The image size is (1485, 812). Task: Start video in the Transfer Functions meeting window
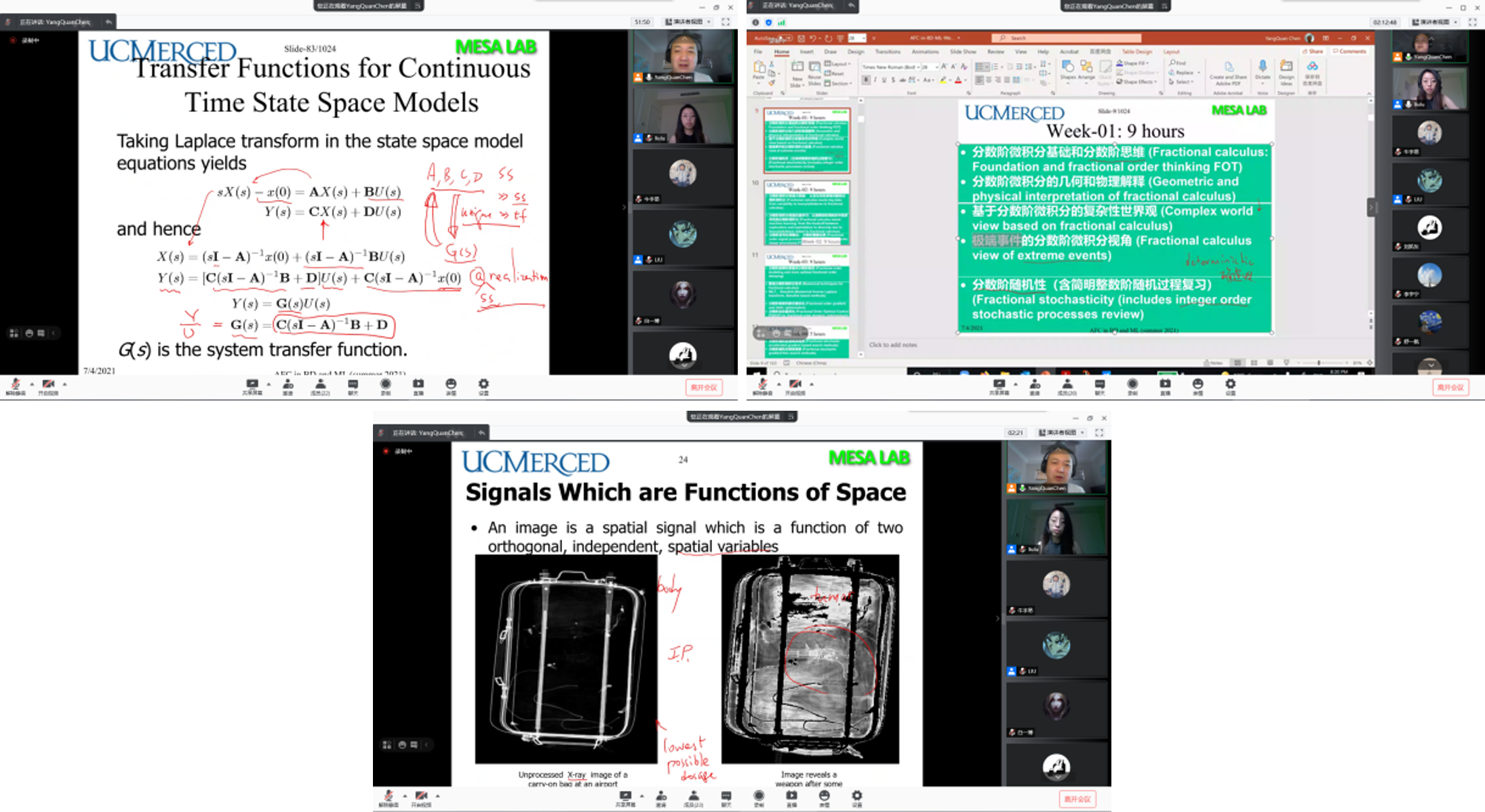[47, 385]
